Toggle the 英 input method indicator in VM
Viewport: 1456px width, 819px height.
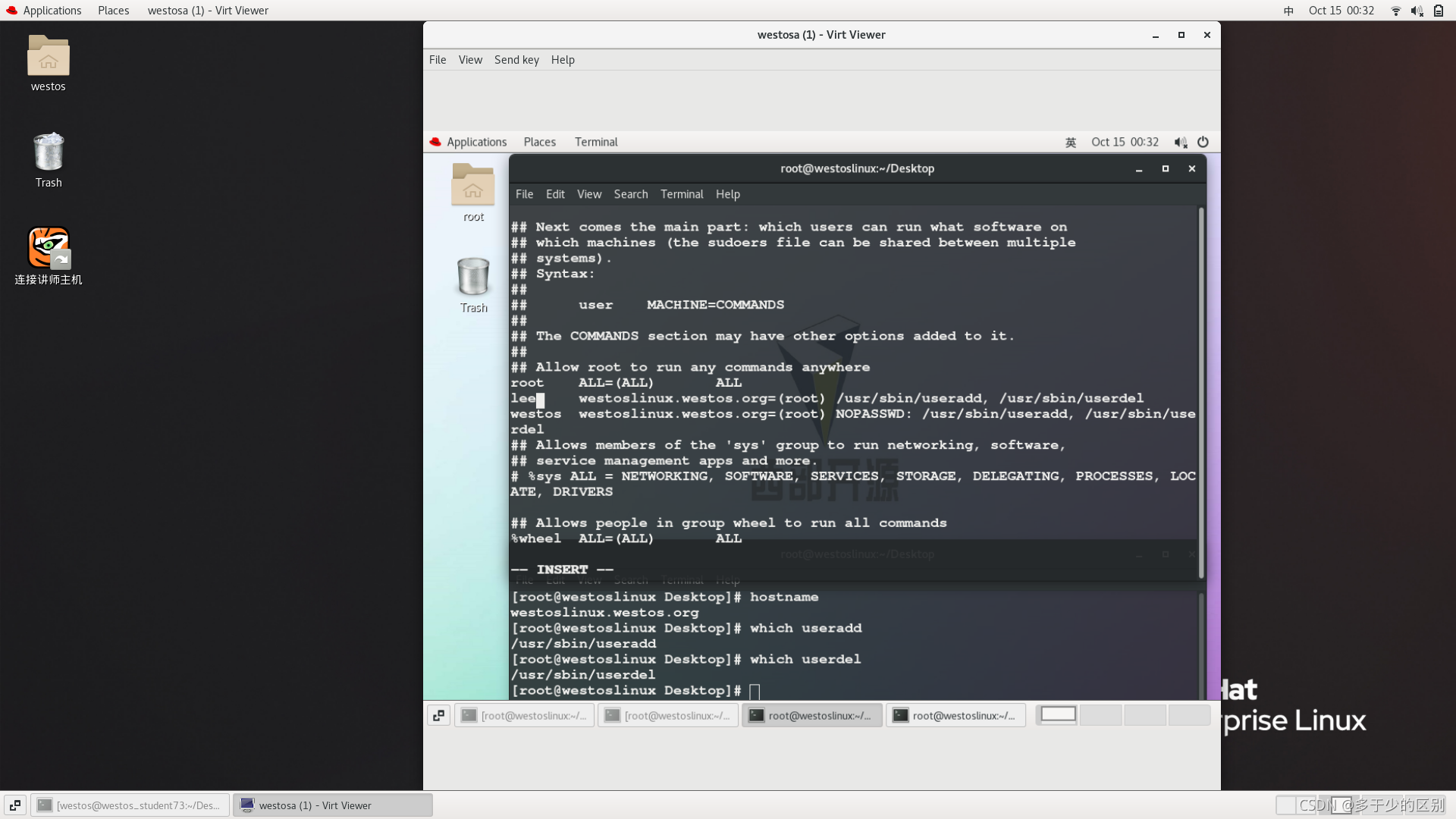tap(1071, 142)
